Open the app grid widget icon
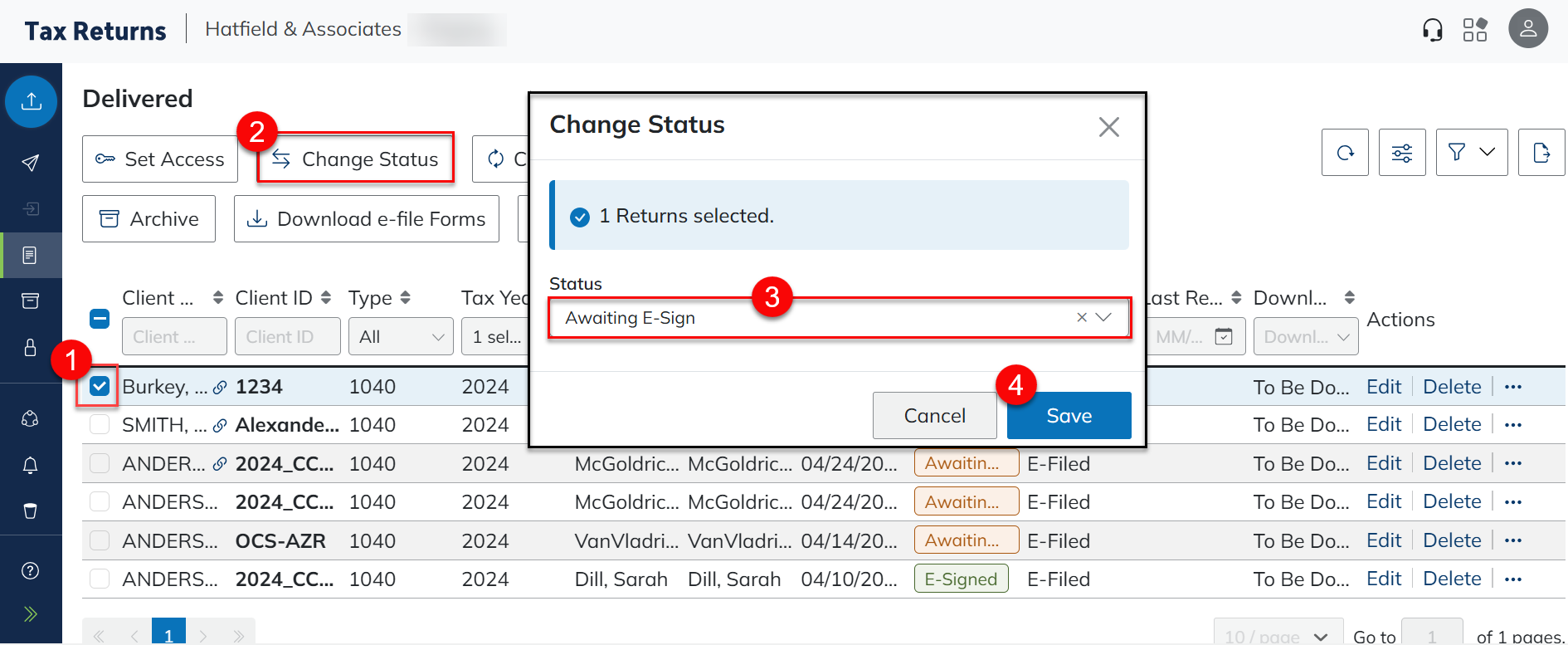Viewport: 1568px width, 645px height. 1475,31
